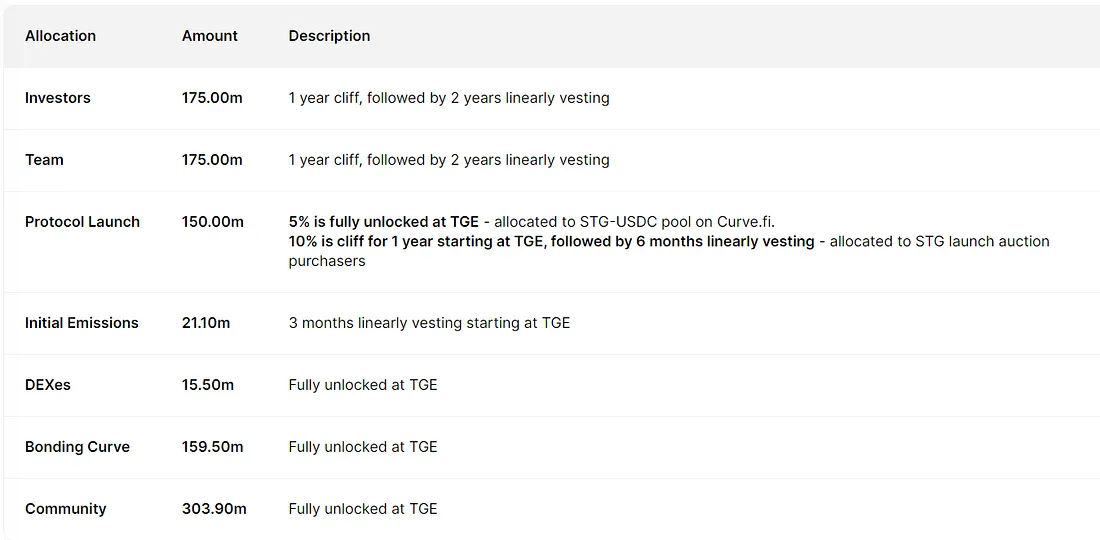This screenshot has height=540, width=1100.
Task: Click the Amount column header
Action: pos(209,36)
